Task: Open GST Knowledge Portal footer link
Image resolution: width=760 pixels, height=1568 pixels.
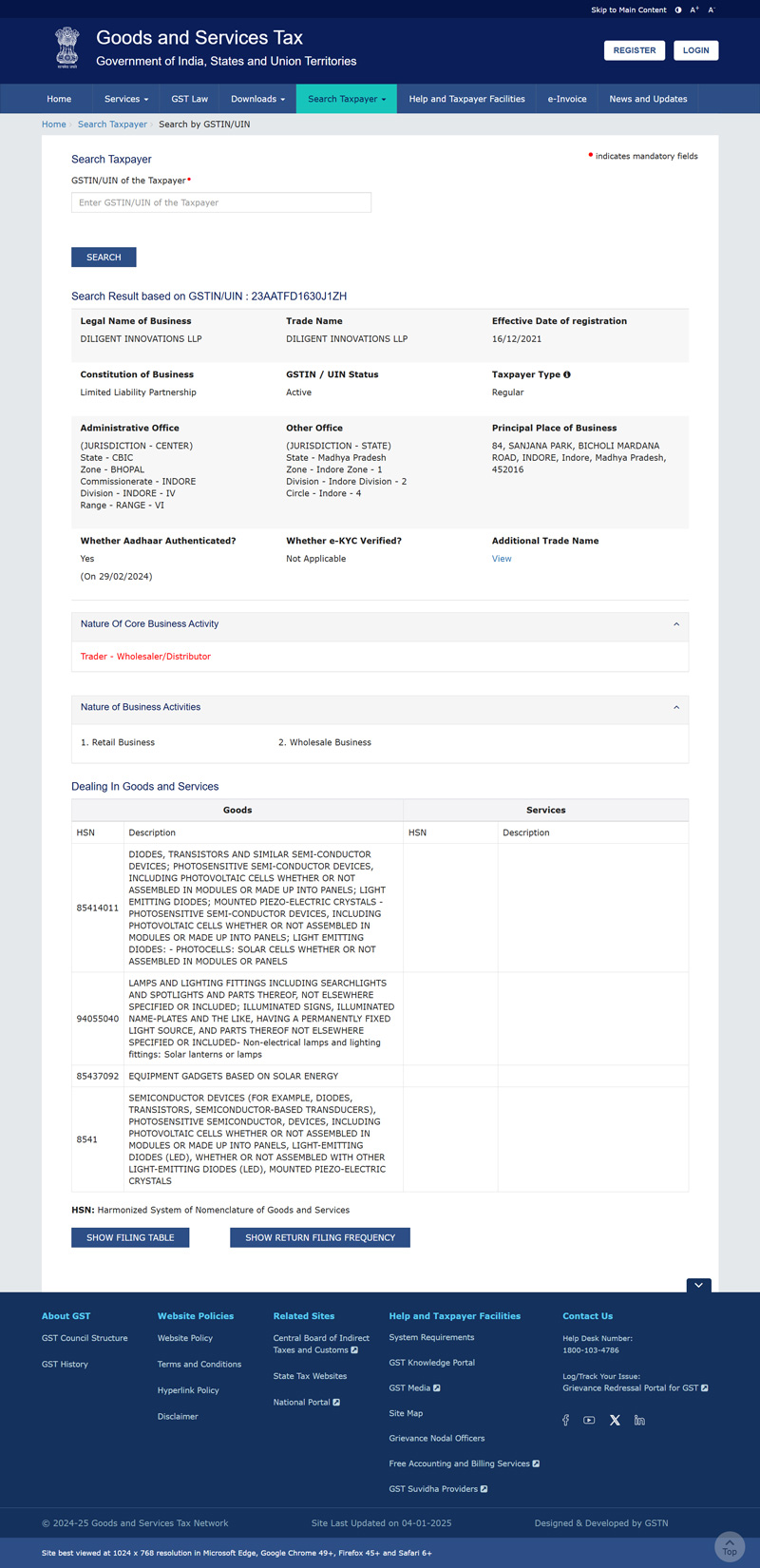Action: (x=432, y=1363)
